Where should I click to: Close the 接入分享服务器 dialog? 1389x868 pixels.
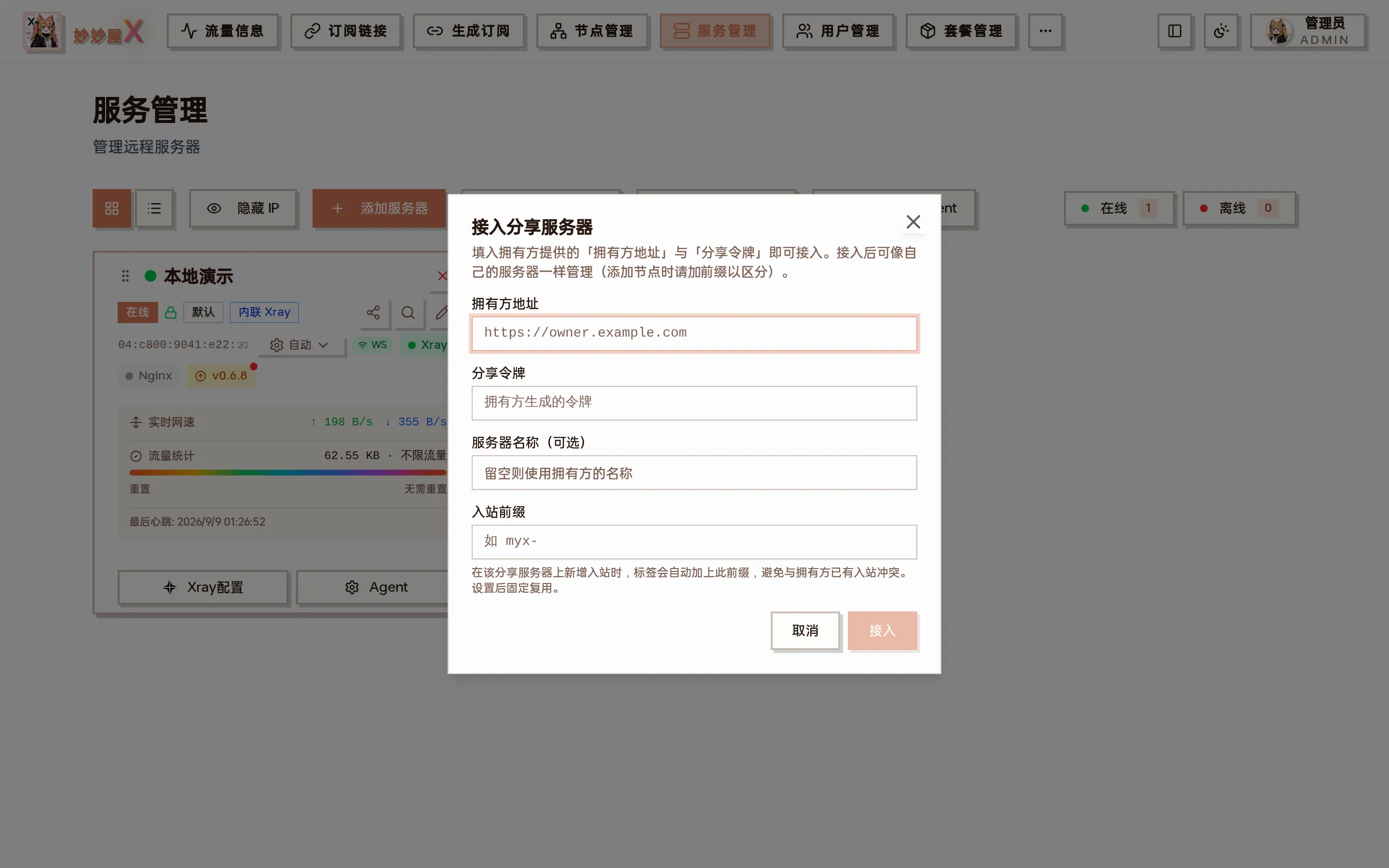pyautogui.click(x=913, y=222)
